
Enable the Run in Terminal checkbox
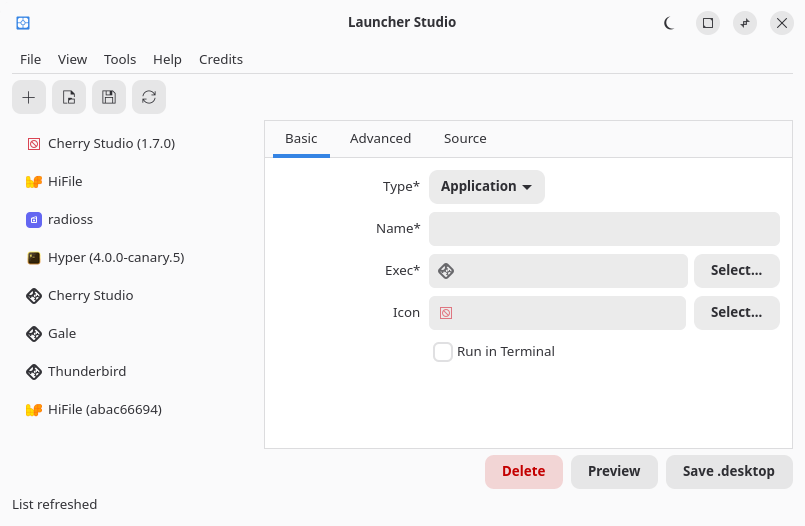click(x=443, y=352)
